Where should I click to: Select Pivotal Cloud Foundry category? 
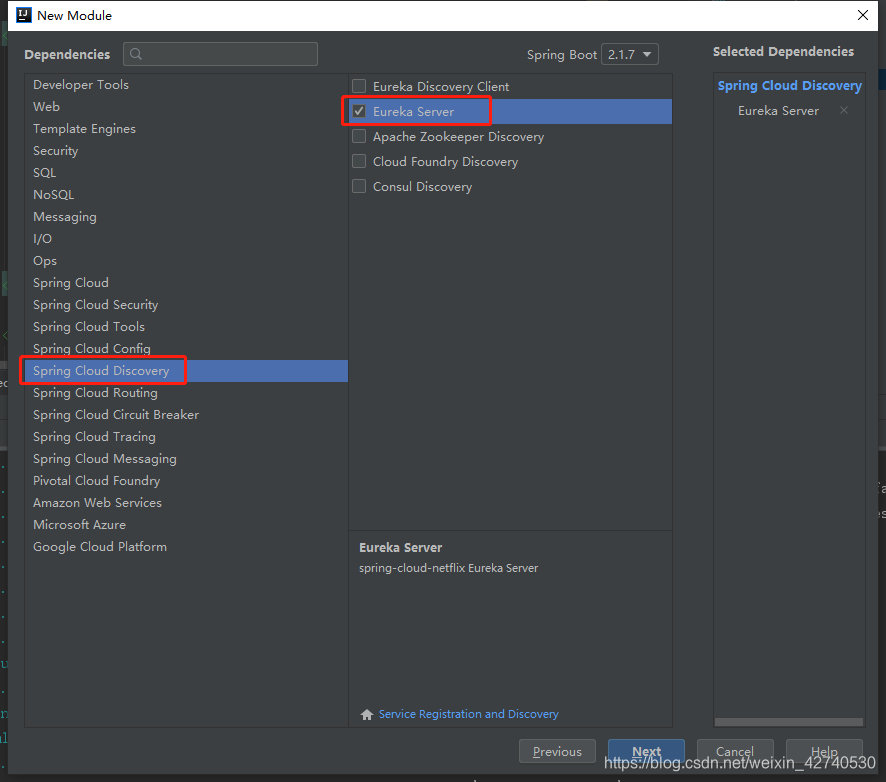186,481
